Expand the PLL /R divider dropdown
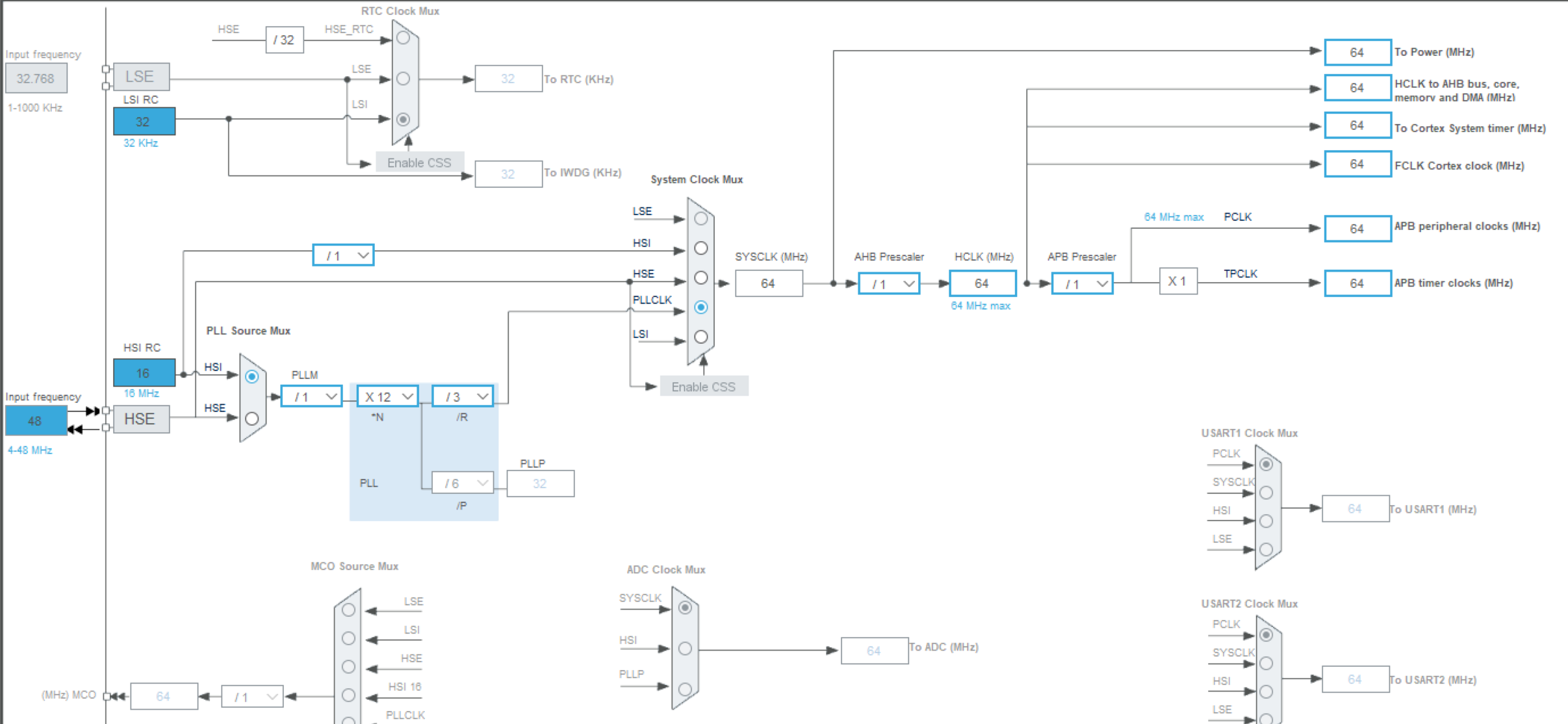The width and height of the screenshot is (1568, 724). (x=463, y=396)
